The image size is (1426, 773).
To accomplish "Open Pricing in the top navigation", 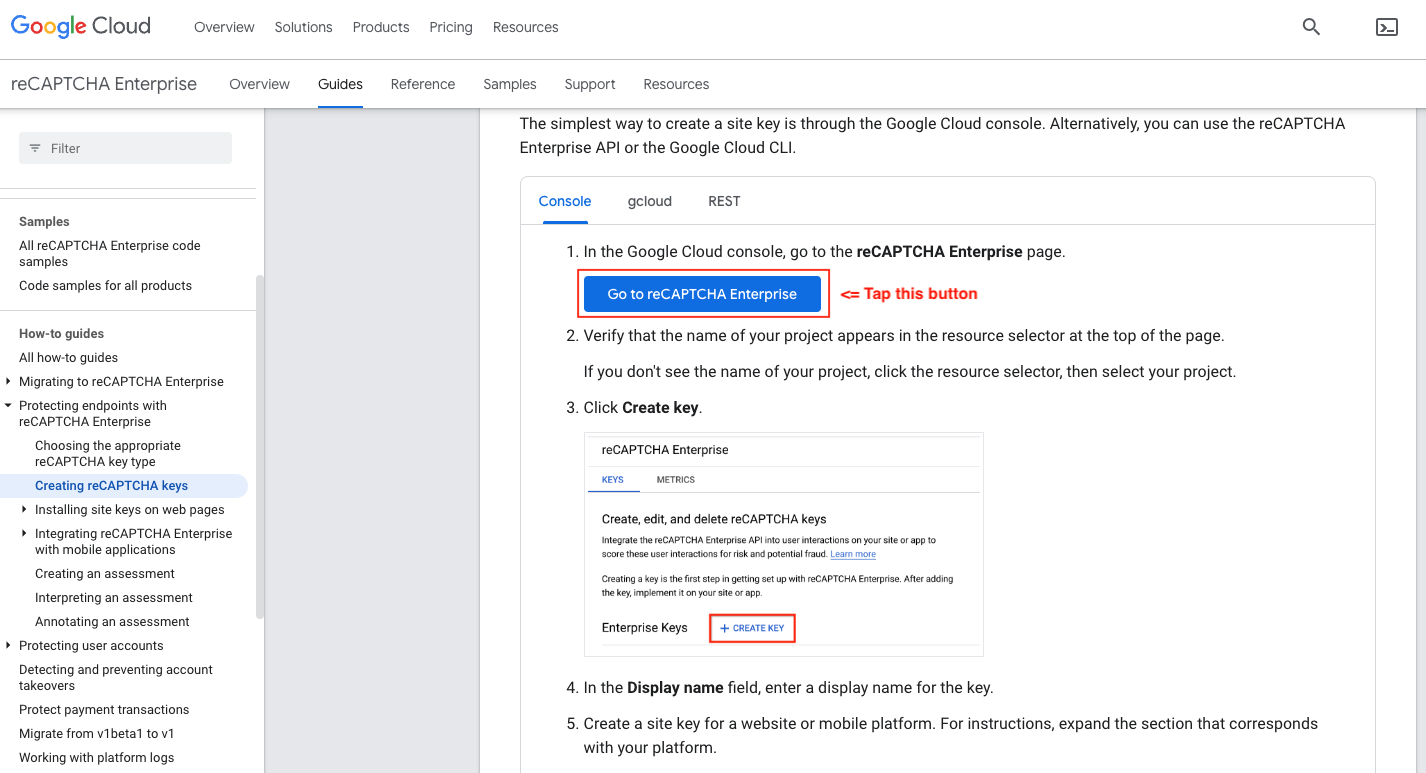I will 450,27.
